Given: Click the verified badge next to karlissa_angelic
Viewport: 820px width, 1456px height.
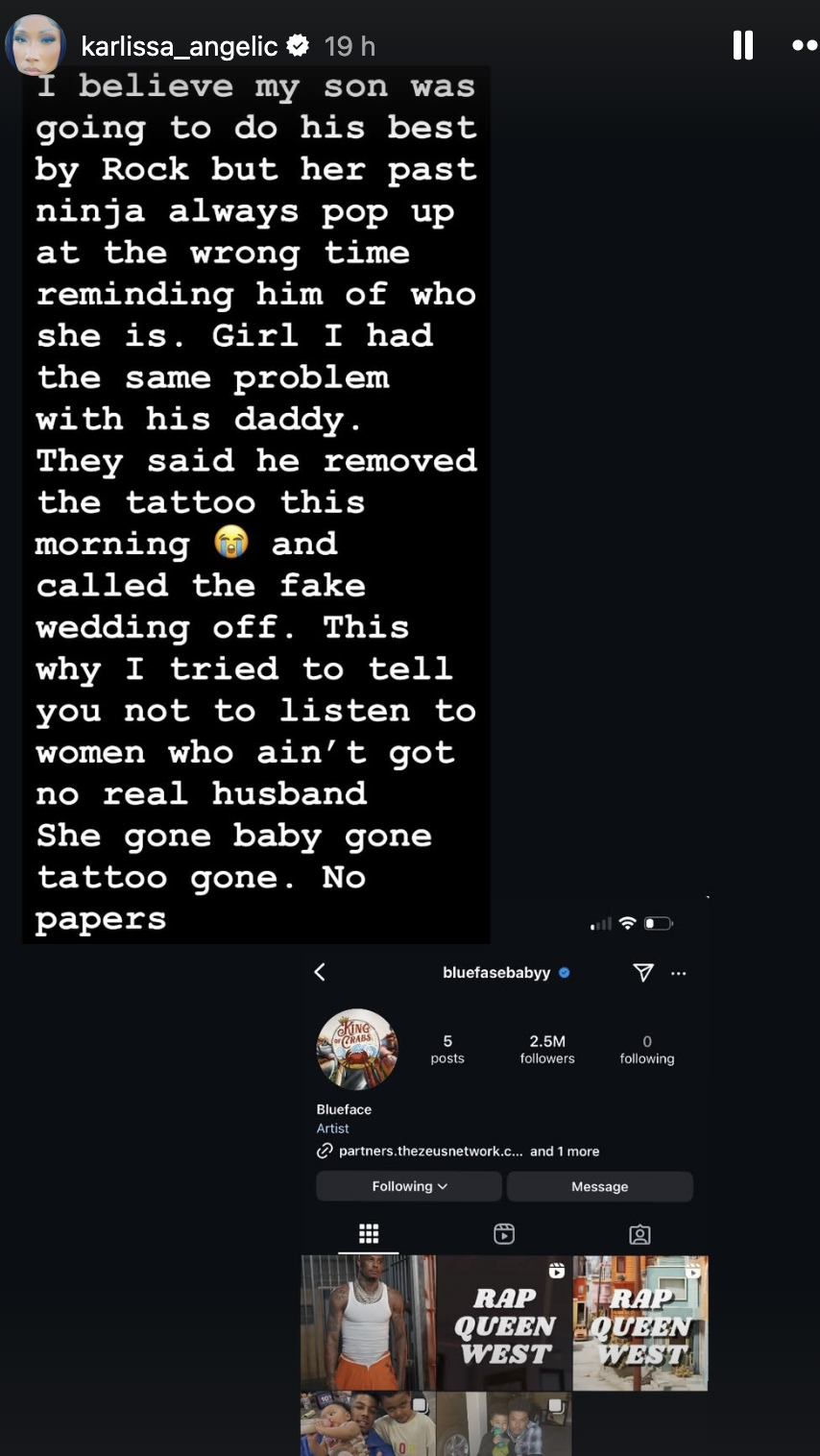Looking at the screenshot, I should 299,44.
